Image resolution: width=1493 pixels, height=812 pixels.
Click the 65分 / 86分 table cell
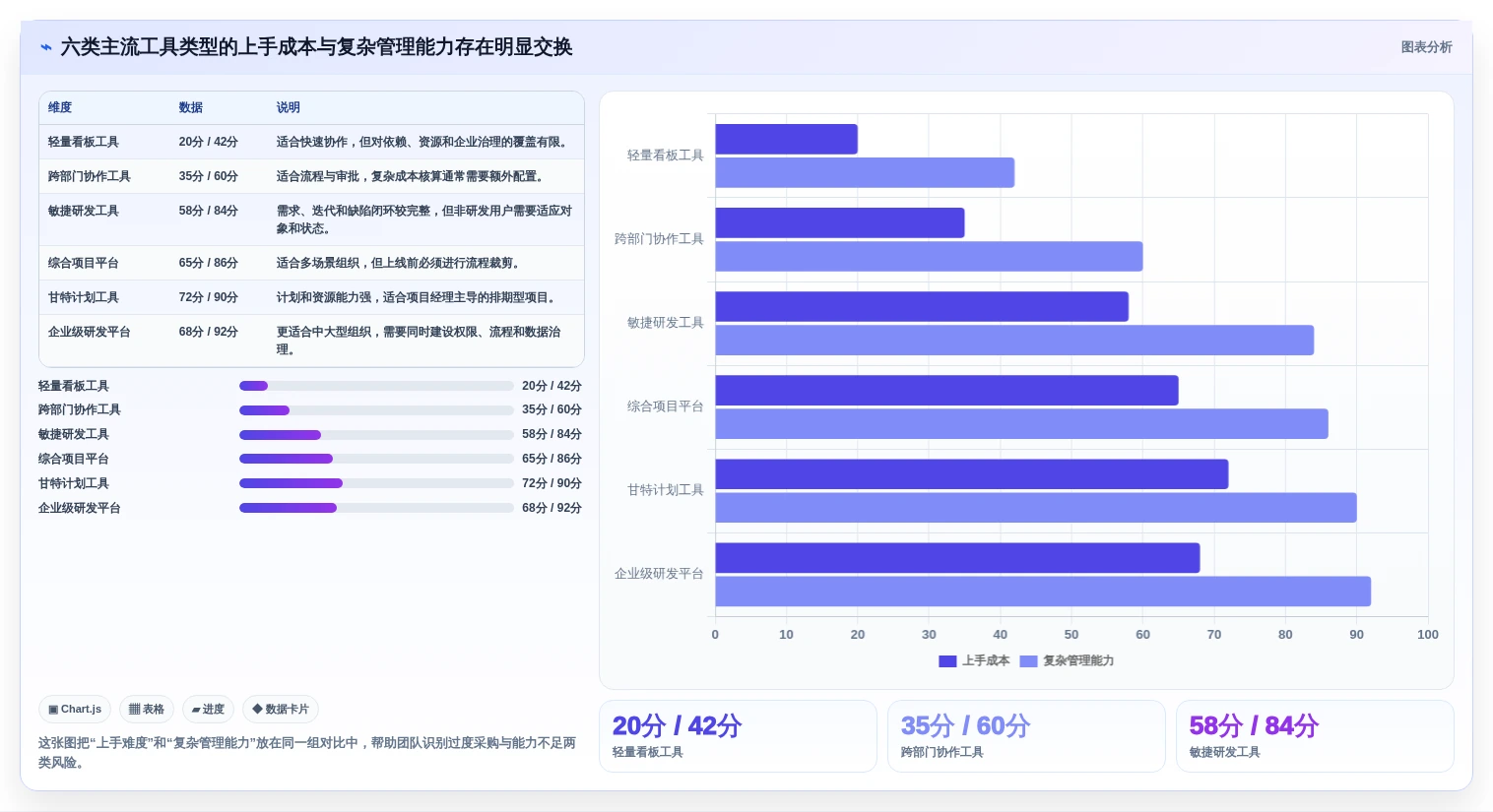coord(209,263)
